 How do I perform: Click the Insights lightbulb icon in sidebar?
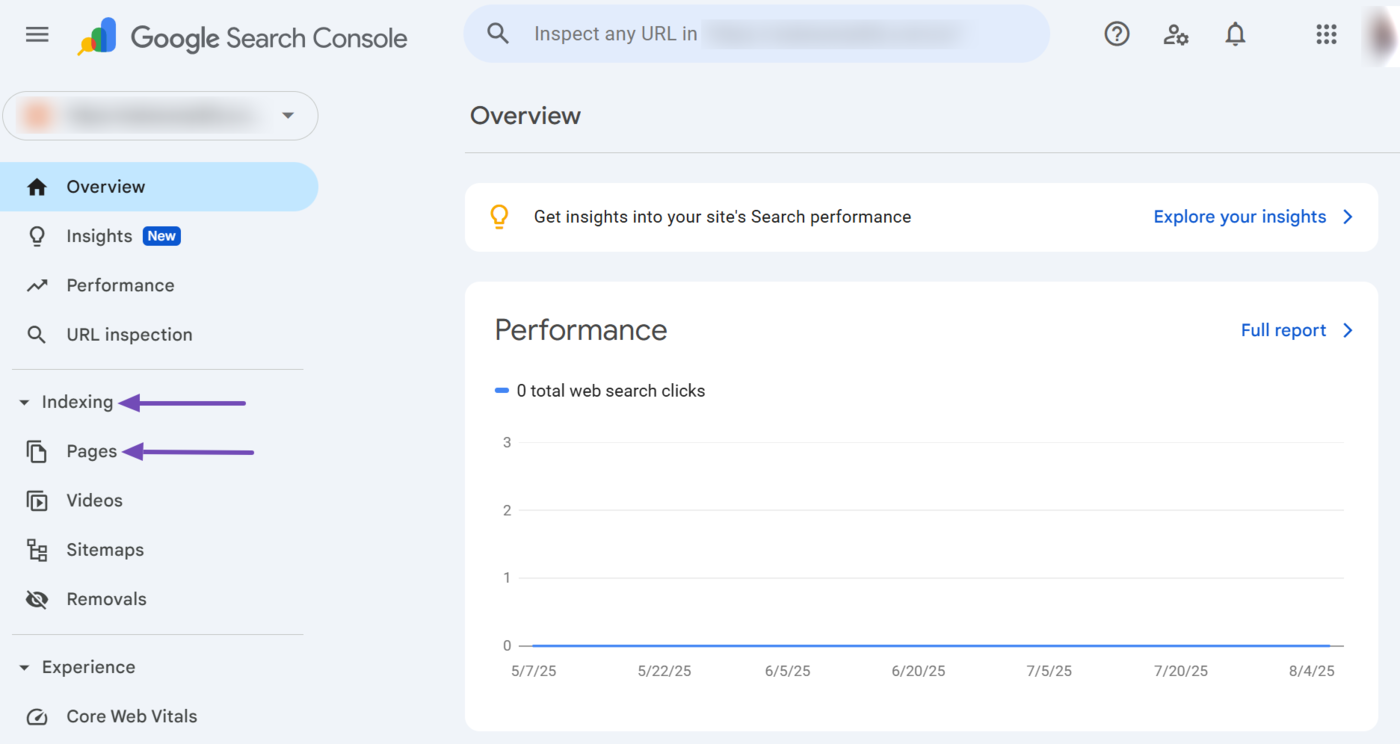coord(37,236)
